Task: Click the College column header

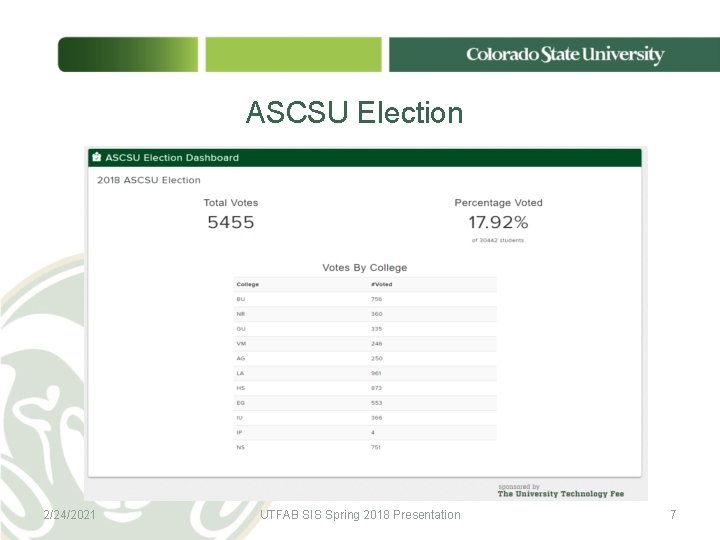Action: point(248,284)
